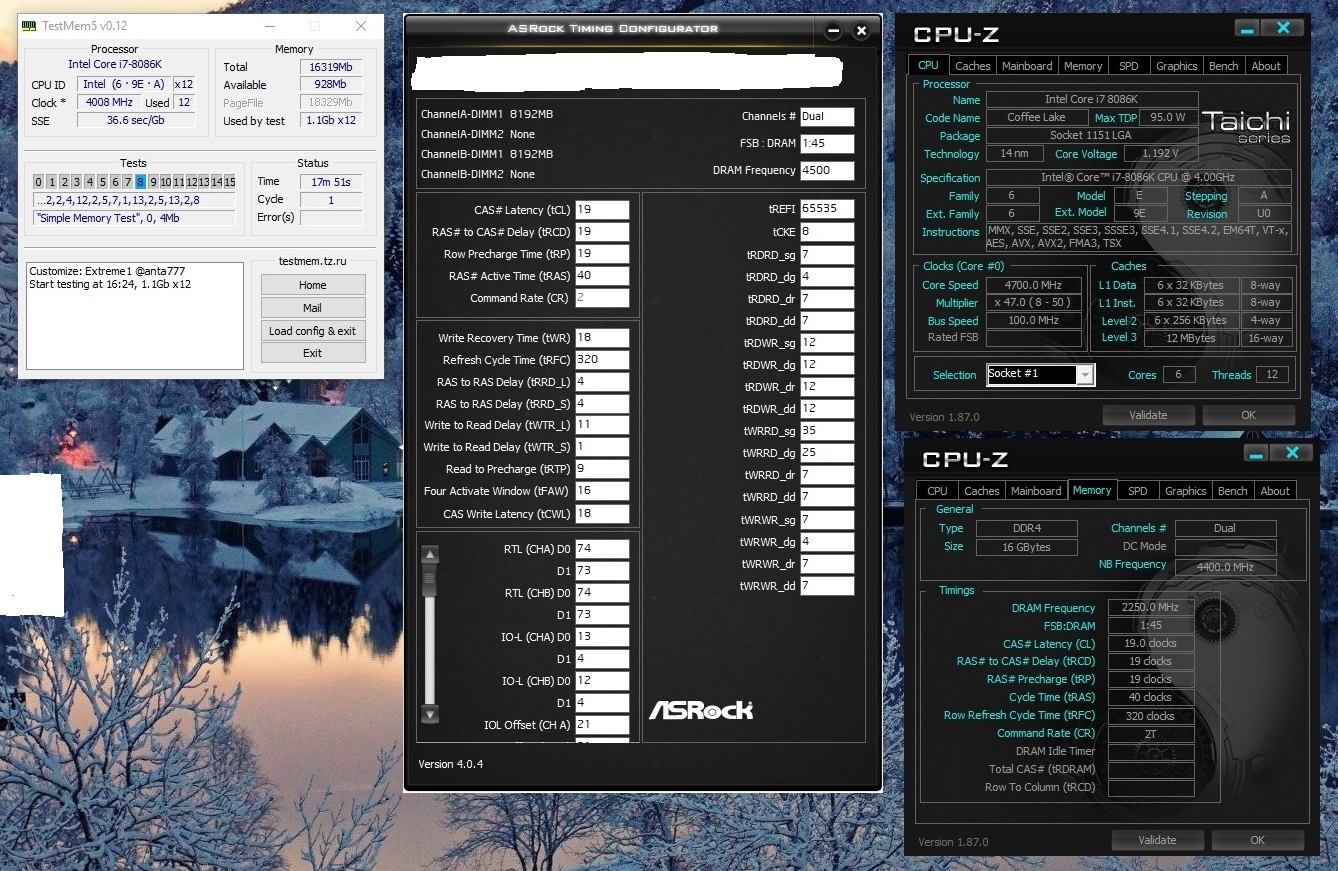Click the Total memory value 16319Mb
1338x871 pixels.
click(331, 67)
